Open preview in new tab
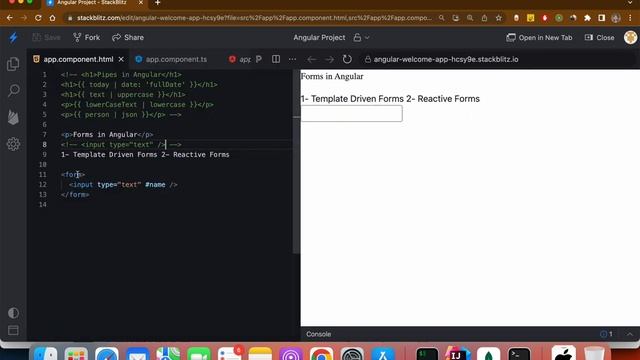The width and height of the screenshot is (640, 360). coord(539,38)
